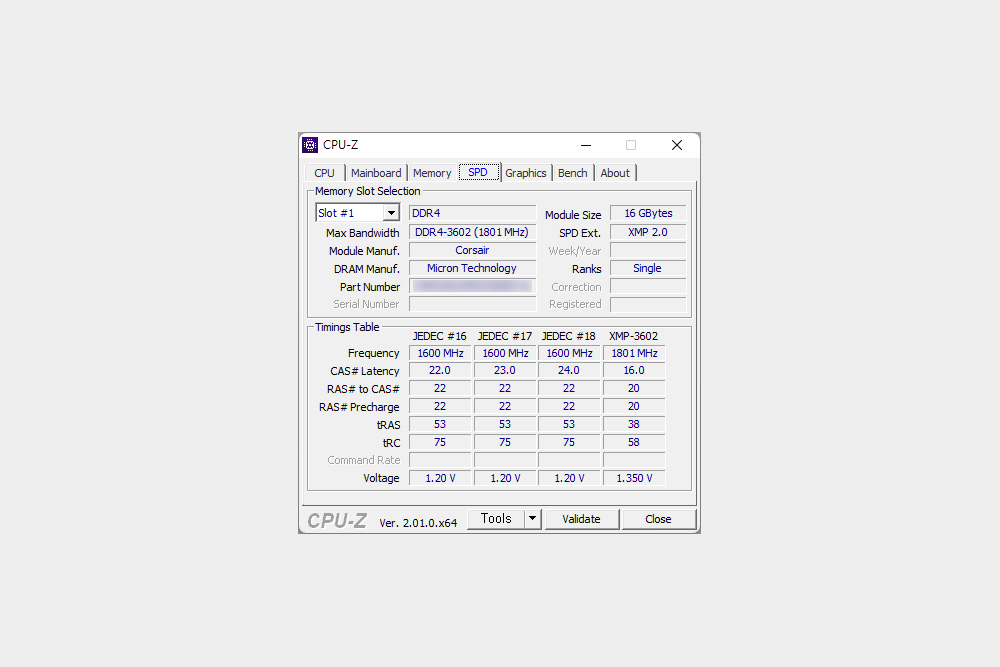The image size is (1000, 667).
Task: Go to the About tab
Action: click(x=615, y=173)
